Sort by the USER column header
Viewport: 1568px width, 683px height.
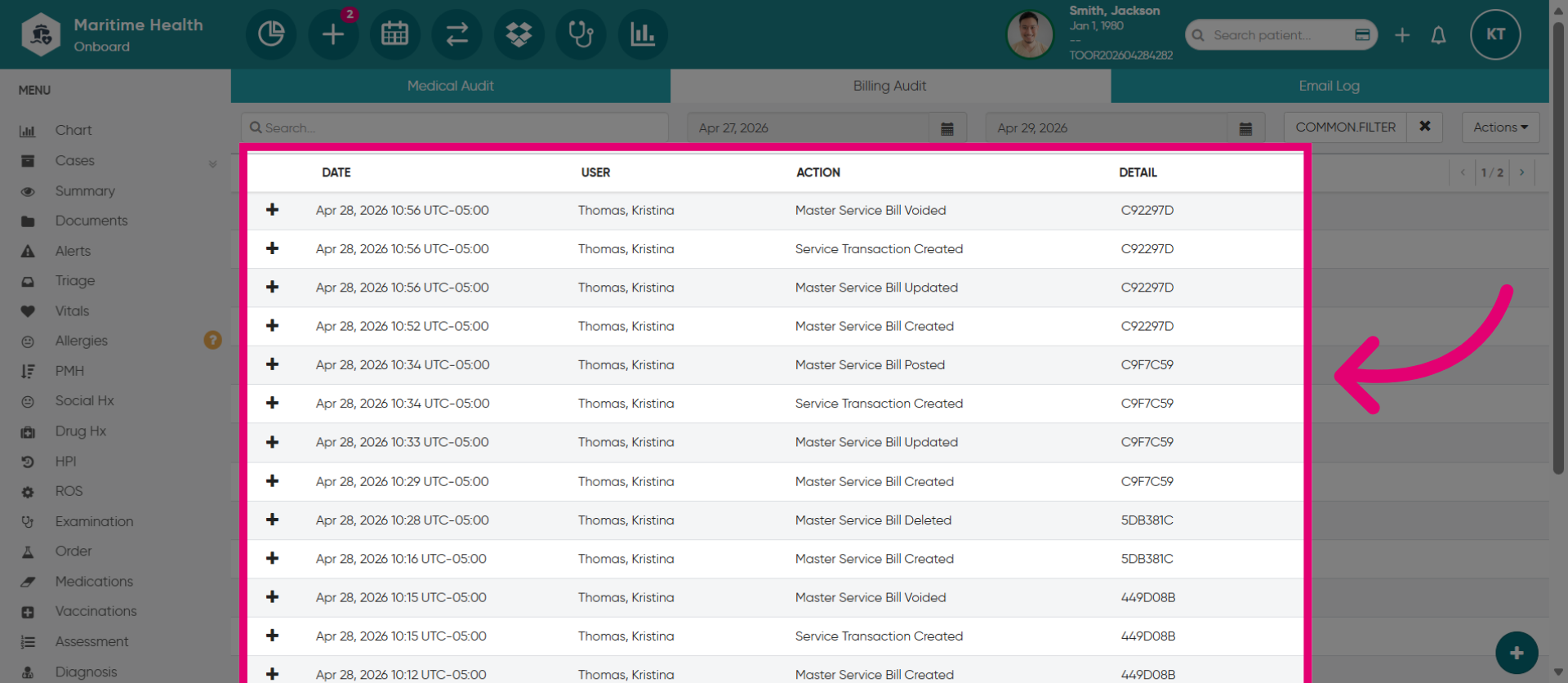[x=595, y=172]
